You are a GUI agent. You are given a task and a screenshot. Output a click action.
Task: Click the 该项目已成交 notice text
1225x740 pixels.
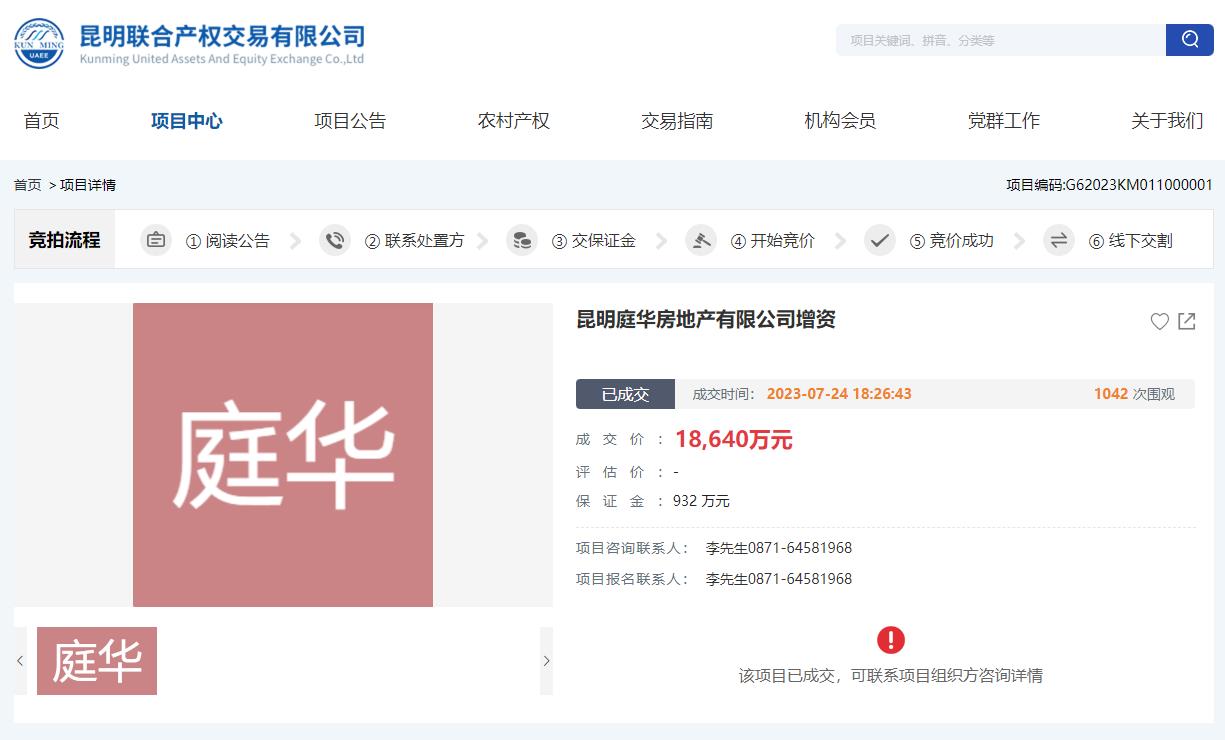pos(891,676)
